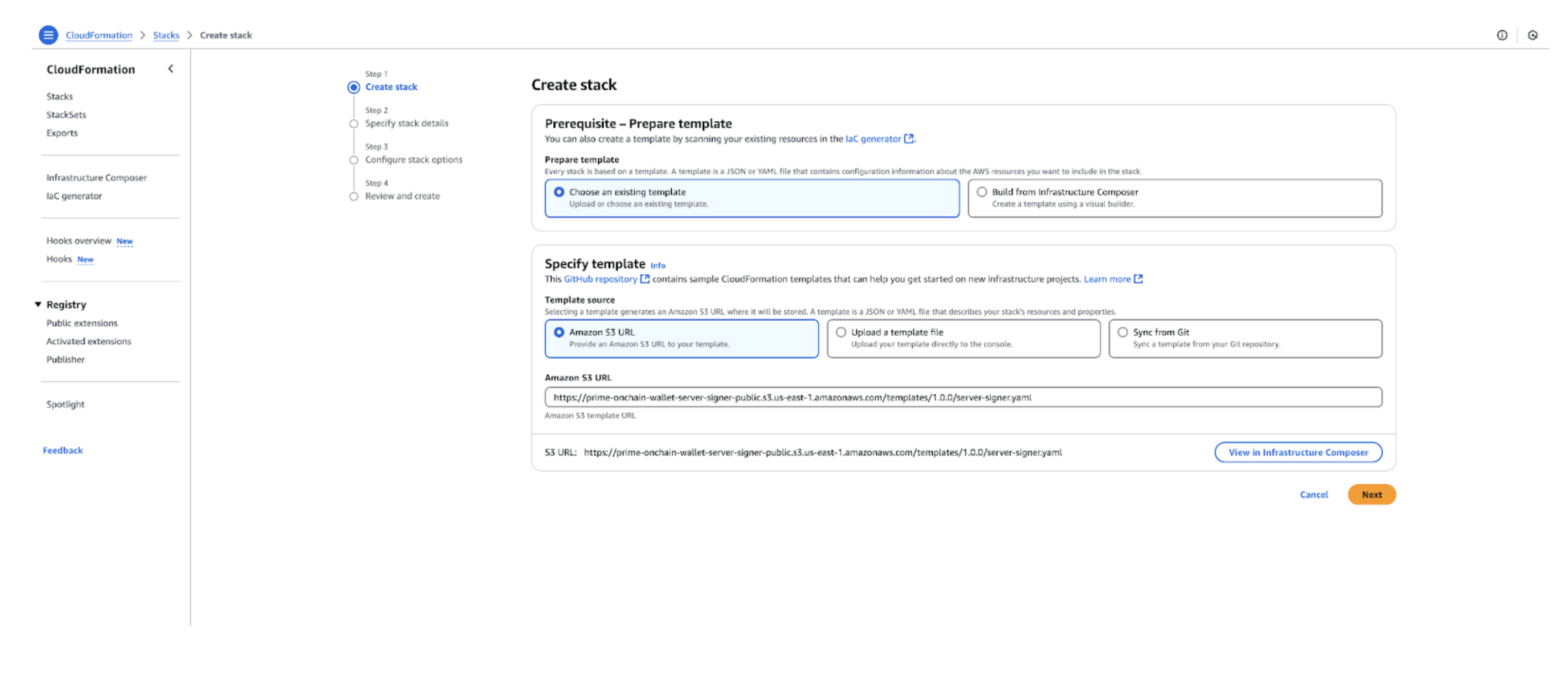Viewport: 1568px width, 689px height.
Task: Click the Amazon S3 URL input field
Action: (x=963, y=398)
